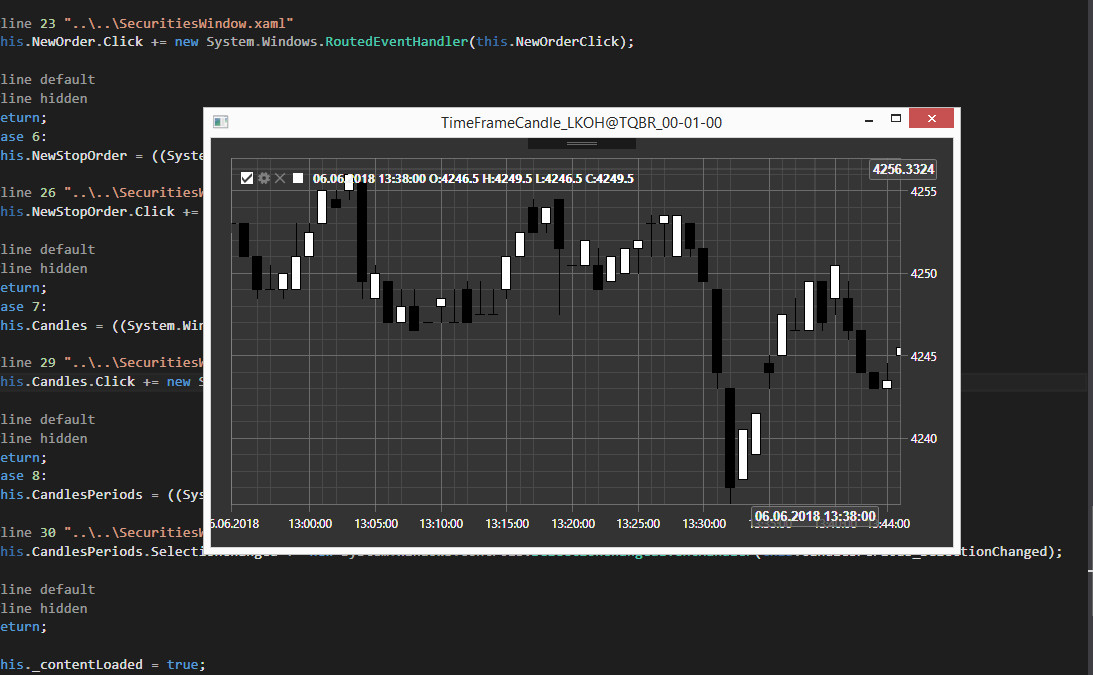Maximize the TimeFrameCandle chart window
The height and width of the screenshot is (675, 1093).
pos(896,119)
